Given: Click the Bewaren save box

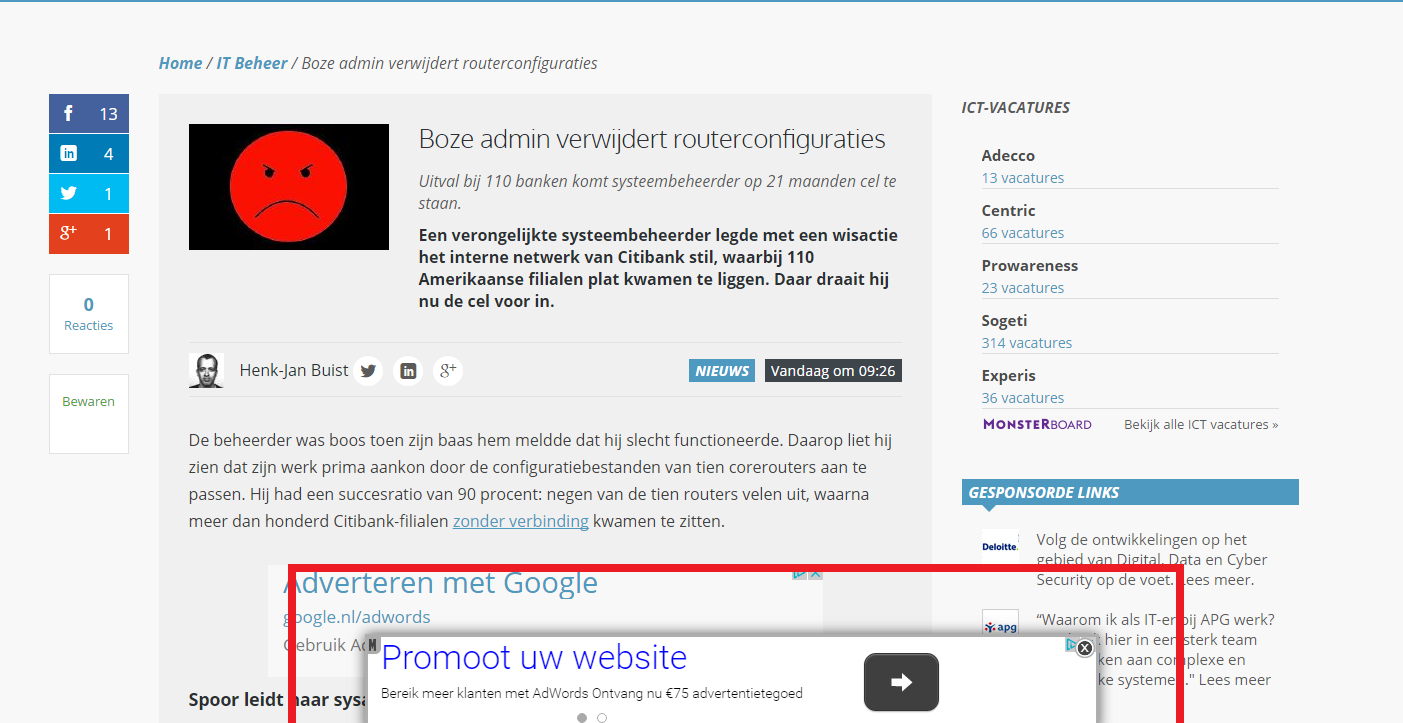Looking at the screenshot, I should click(89, 414).
